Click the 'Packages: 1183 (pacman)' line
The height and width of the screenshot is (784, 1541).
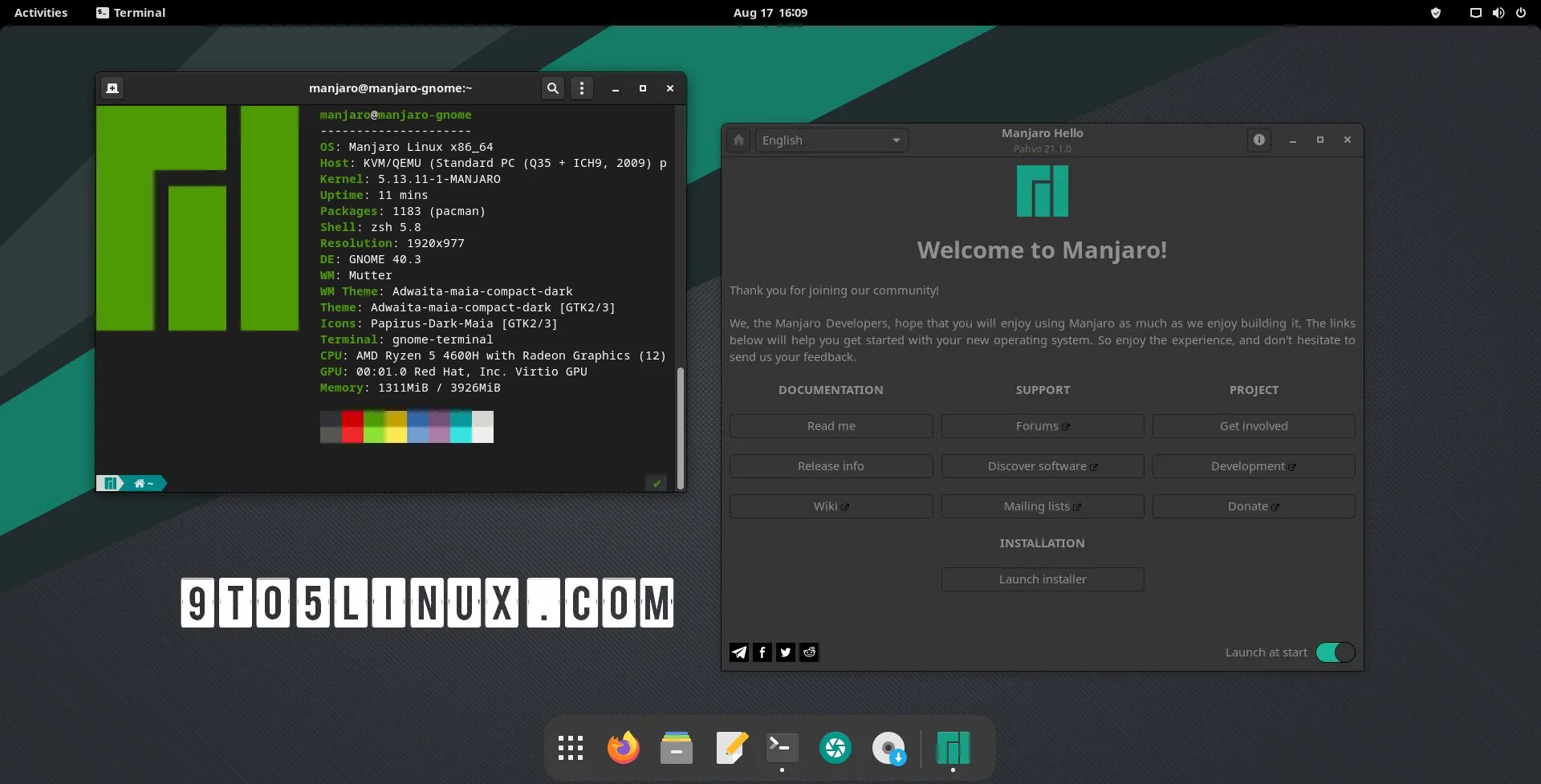403,211
